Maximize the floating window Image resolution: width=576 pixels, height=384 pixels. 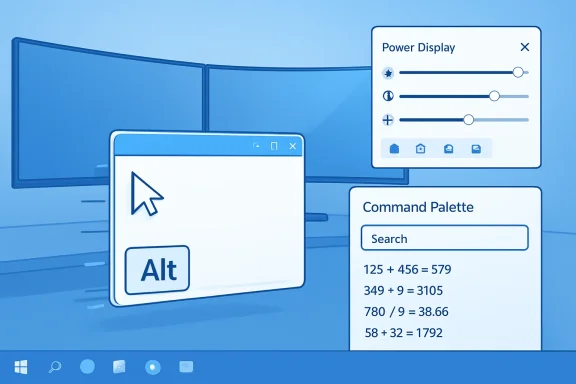coord(274,146)
